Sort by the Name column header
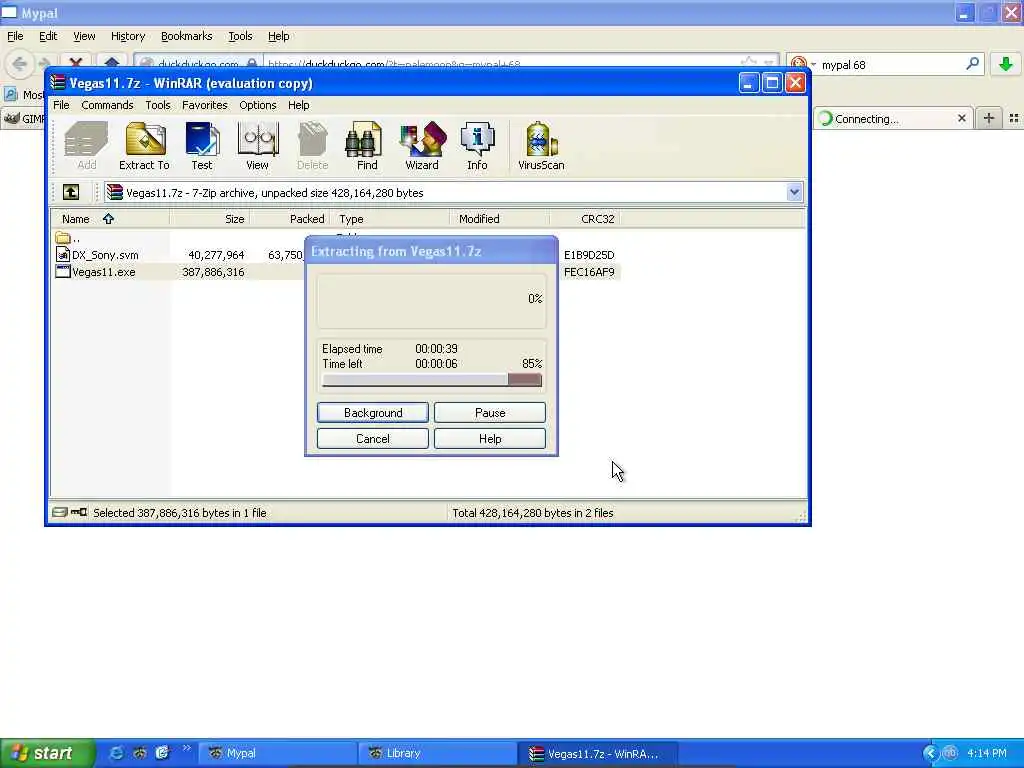 click(x=110, y=219)
